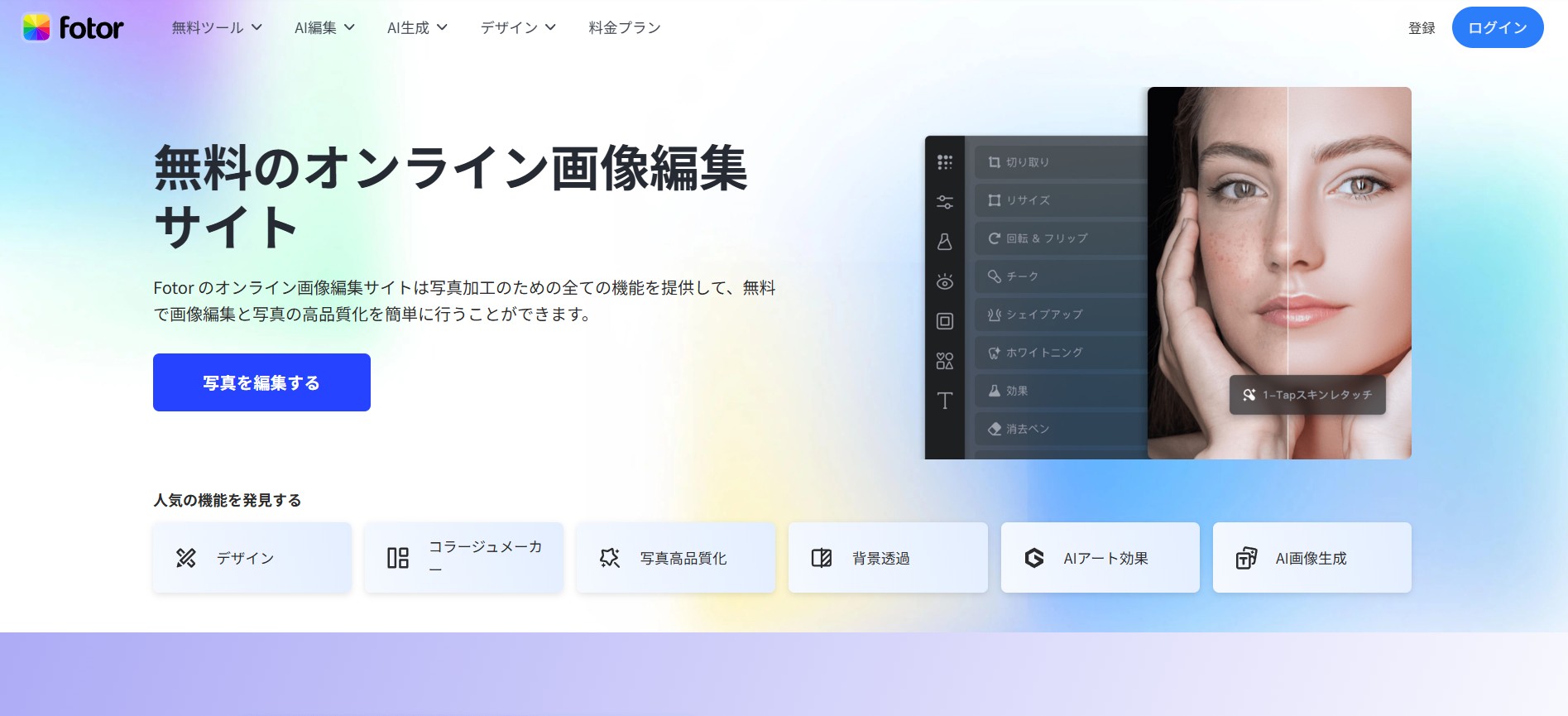The height and width of the screenshot is (716, 1568).
Task: Click the 登録 link
Action: tap(1422, 27)
